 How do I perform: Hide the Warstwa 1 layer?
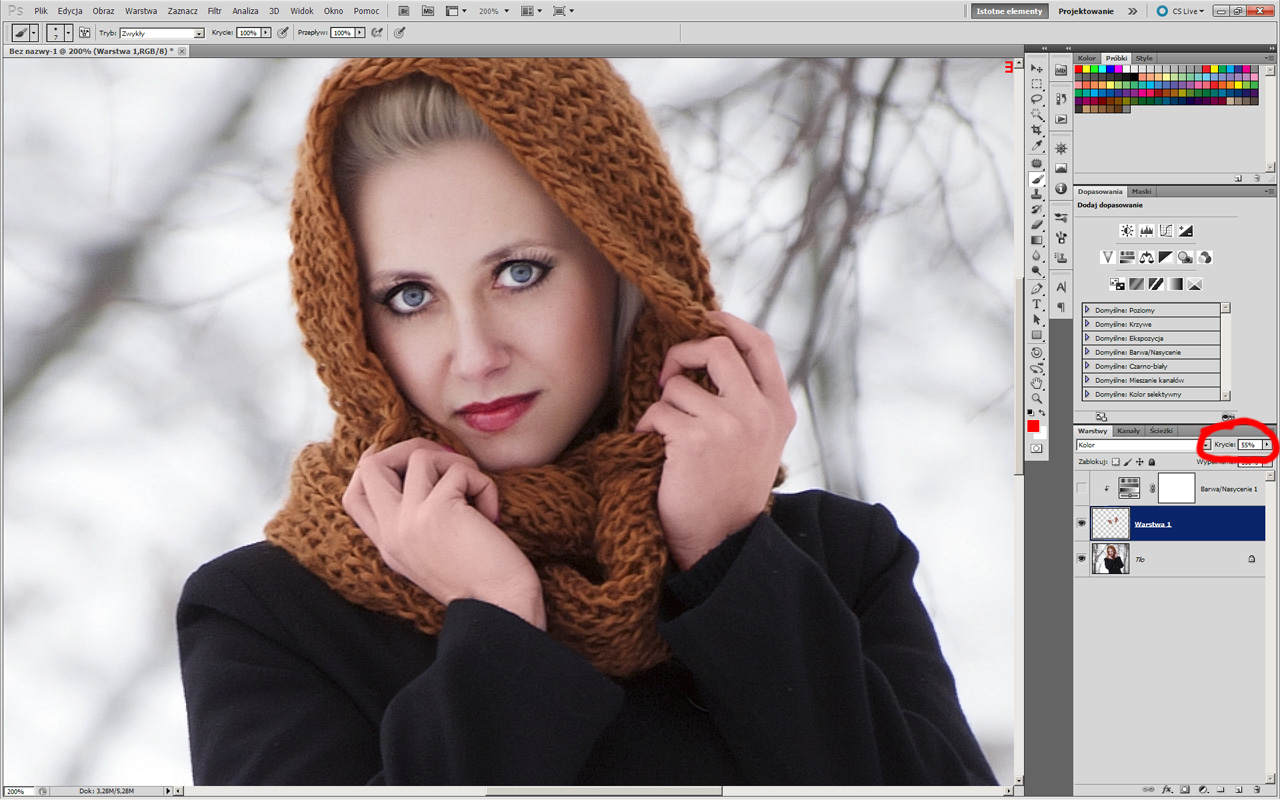tap(1081, 523)
